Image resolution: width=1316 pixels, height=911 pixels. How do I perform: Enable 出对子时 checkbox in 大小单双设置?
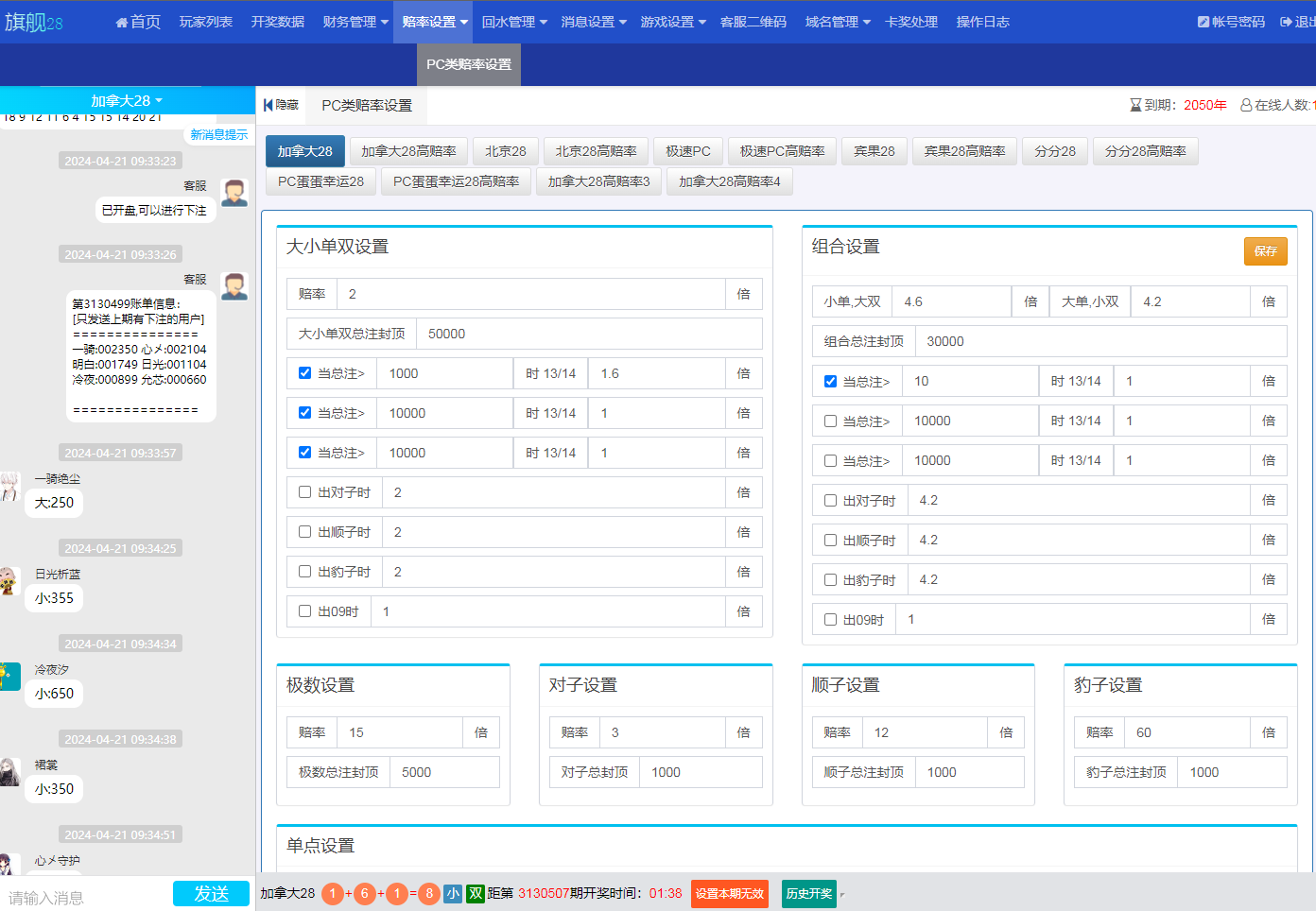pos(304,492)
